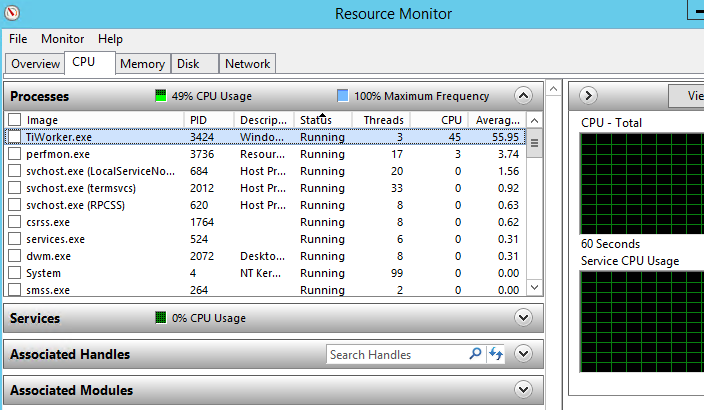
Task: Expand the Services section chevron
Action: coord(523,317)
